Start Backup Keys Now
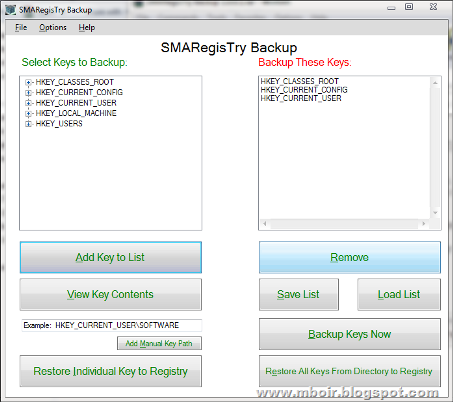 (350, 334)
